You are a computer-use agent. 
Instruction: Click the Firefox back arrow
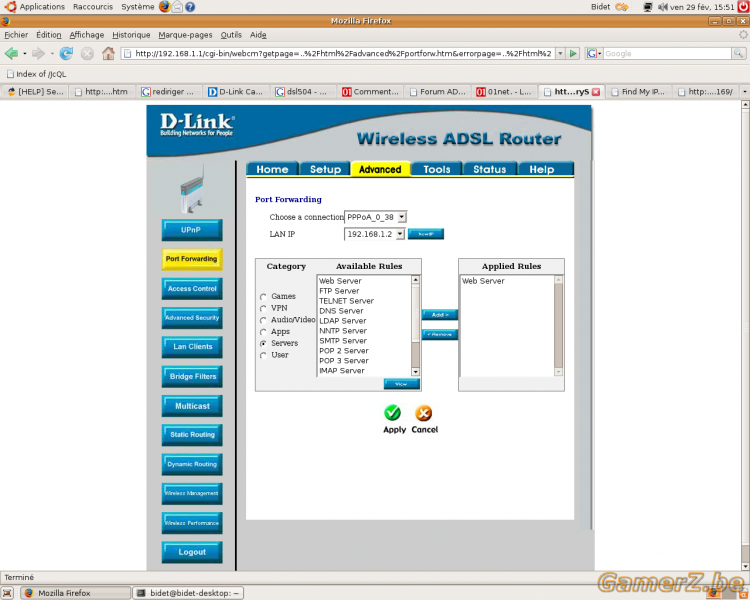pos(11,54)
